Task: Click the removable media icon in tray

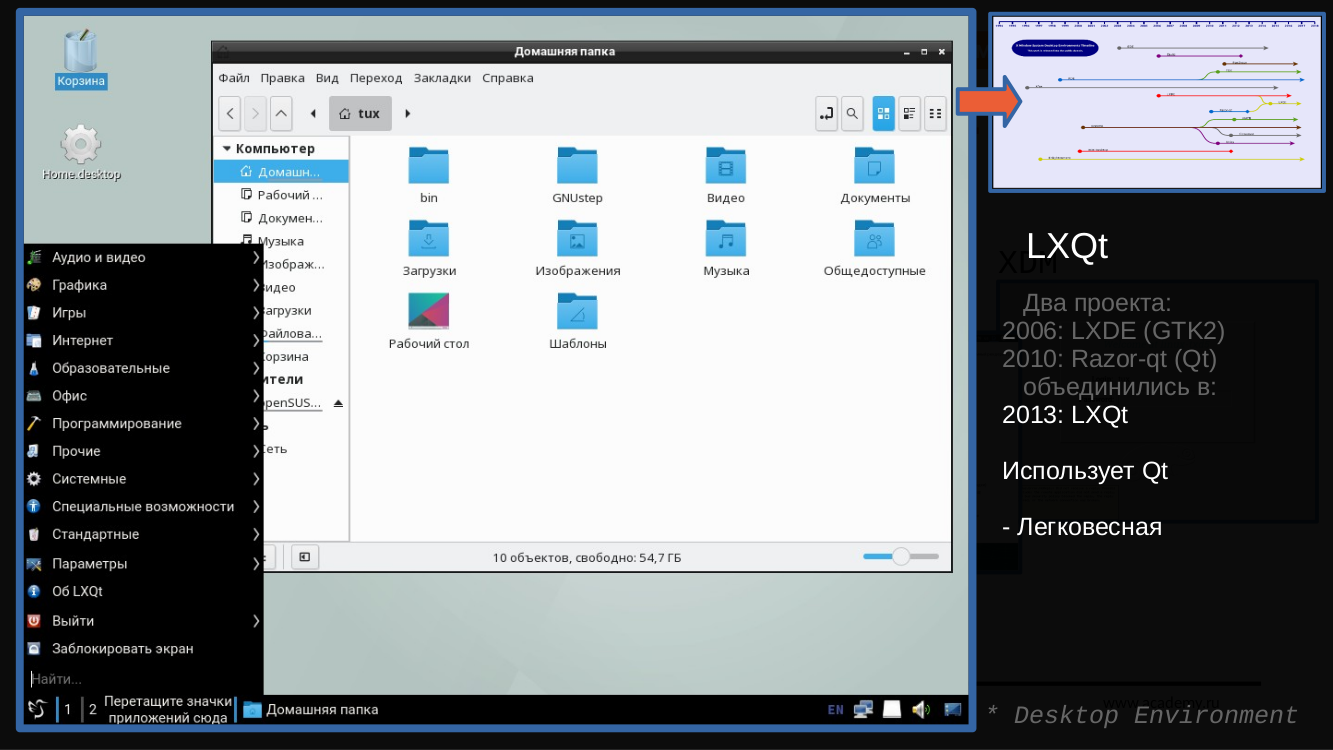Action: click(x=892, y=710)
